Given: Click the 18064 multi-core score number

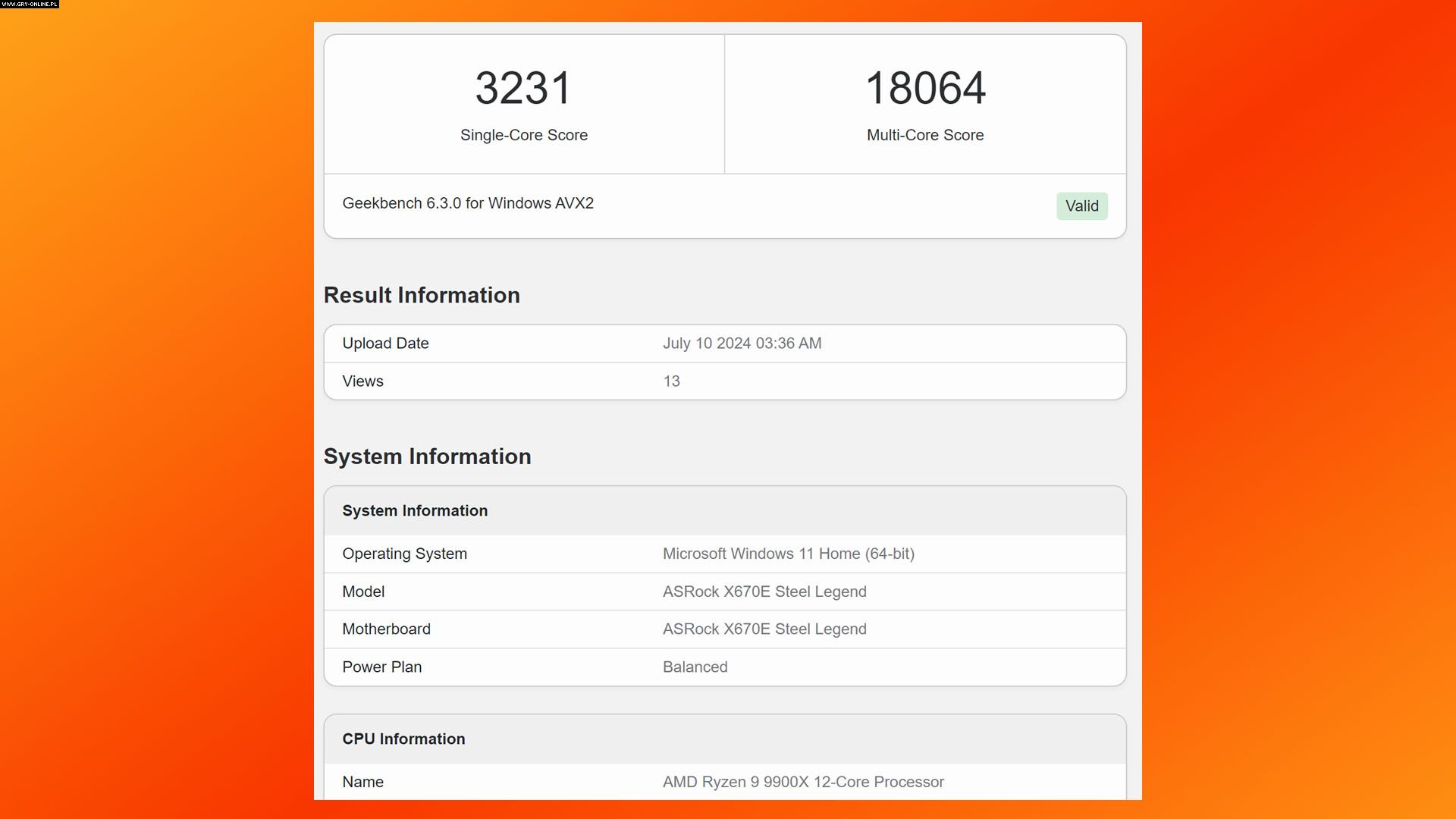Looking at the screenshot, I should (x=925, y=88).
